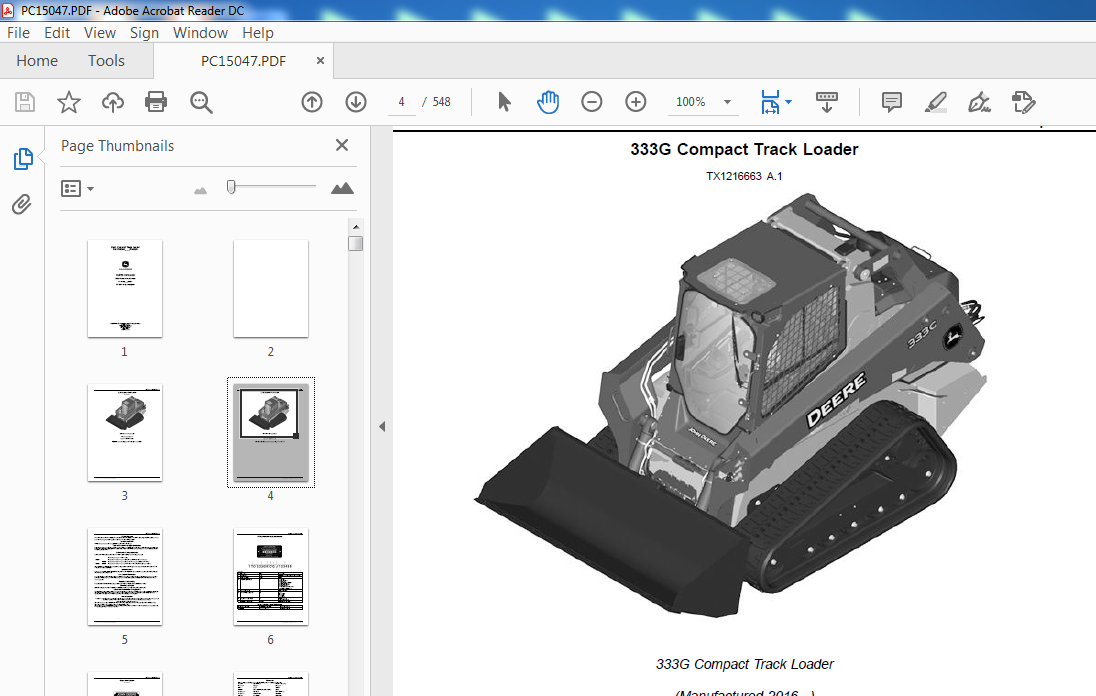The image size is (1096, 696).
Task: Click the 'Page Thumbnails' panel title
Action: [x=117, y=145]
